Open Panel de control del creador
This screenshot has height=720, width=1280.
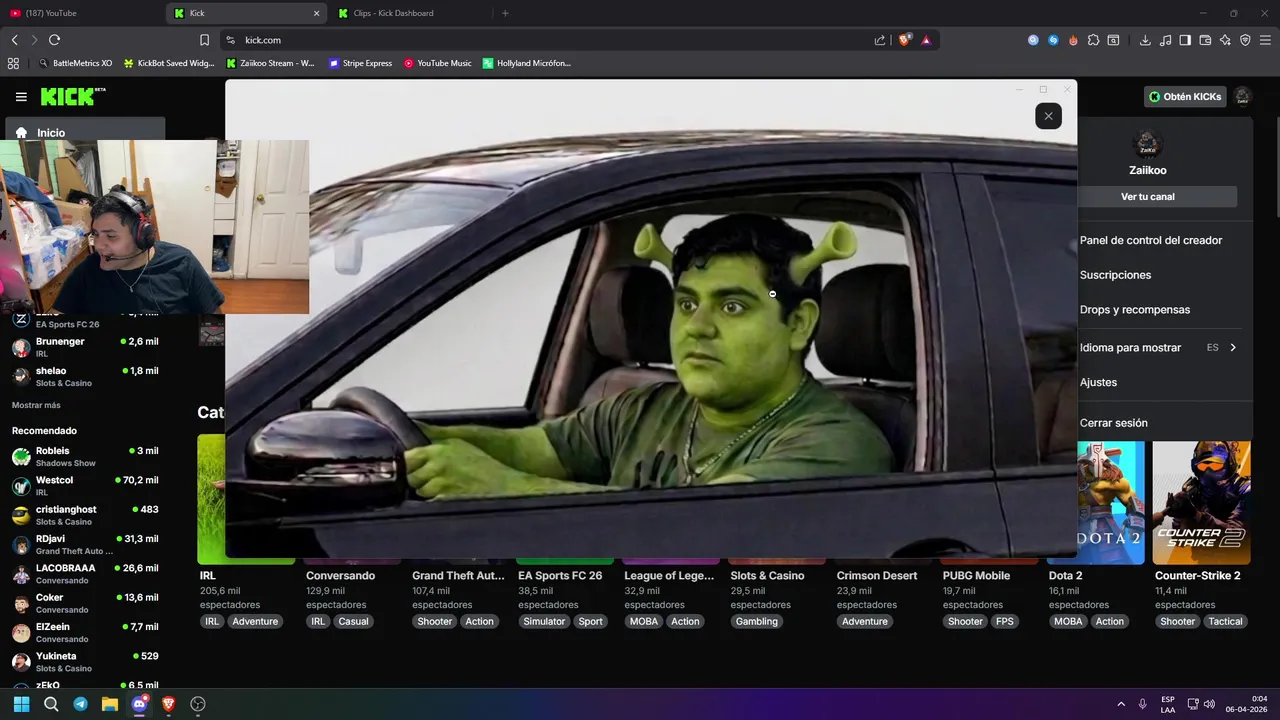[1151, 240]
